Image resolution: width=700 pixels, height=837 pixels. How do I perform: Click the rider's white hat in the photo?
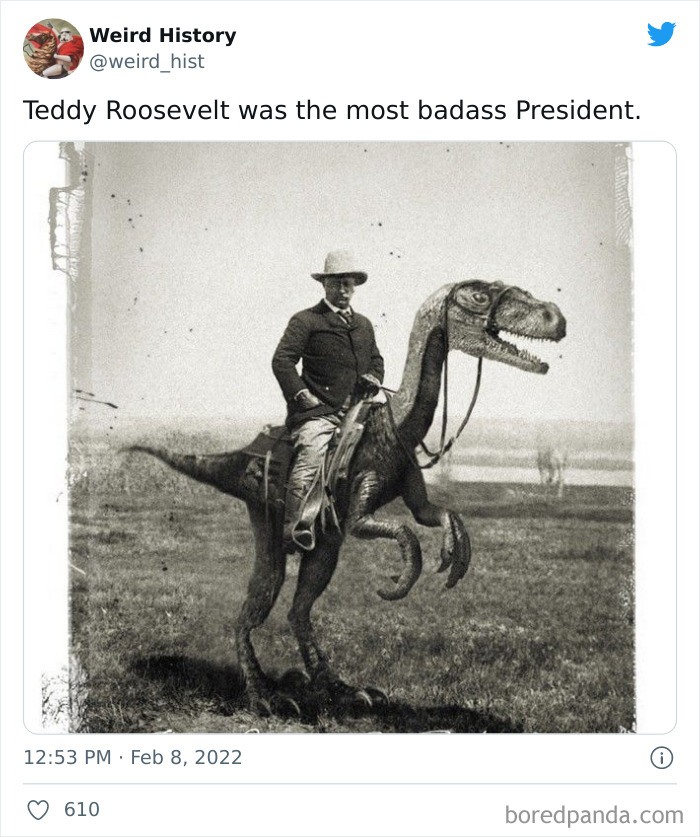[340, 267]
